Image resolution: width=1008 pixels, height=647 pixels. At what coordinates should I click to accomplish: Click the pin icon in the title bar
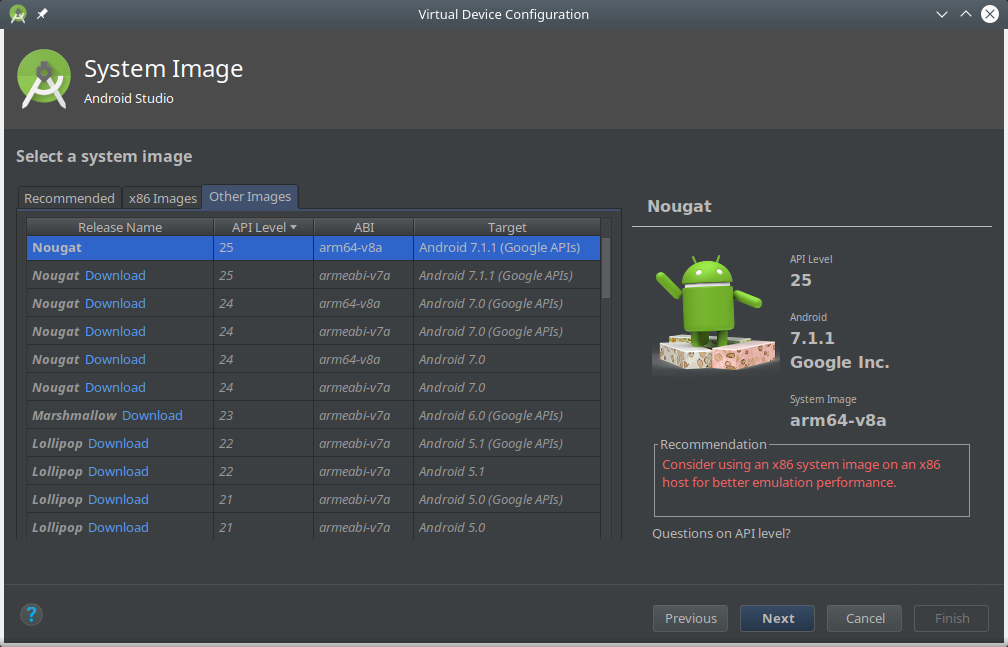click(41, 14)
